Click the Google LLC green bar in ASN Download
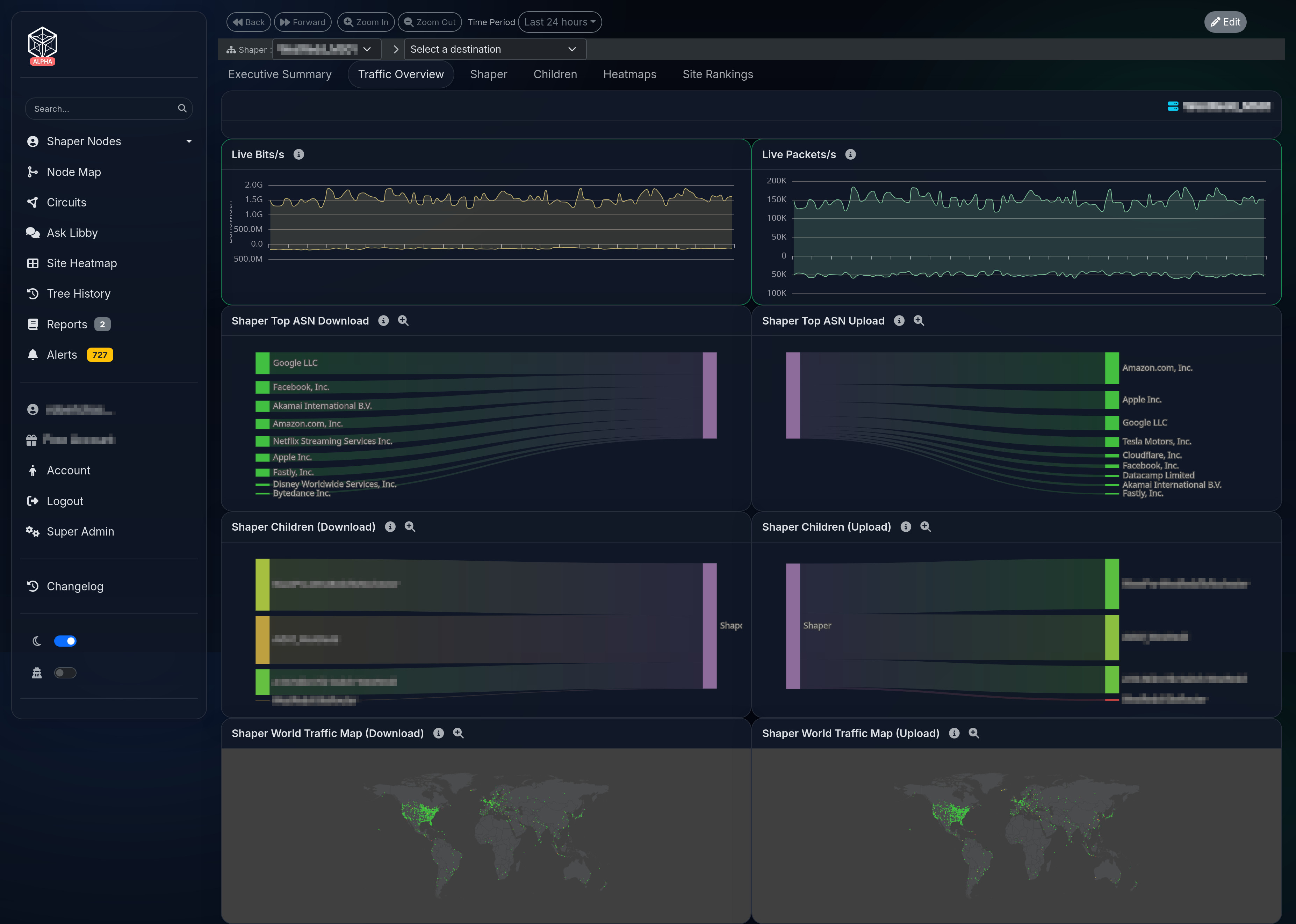This screenshot has width=1296, height=924. point(262,363)
